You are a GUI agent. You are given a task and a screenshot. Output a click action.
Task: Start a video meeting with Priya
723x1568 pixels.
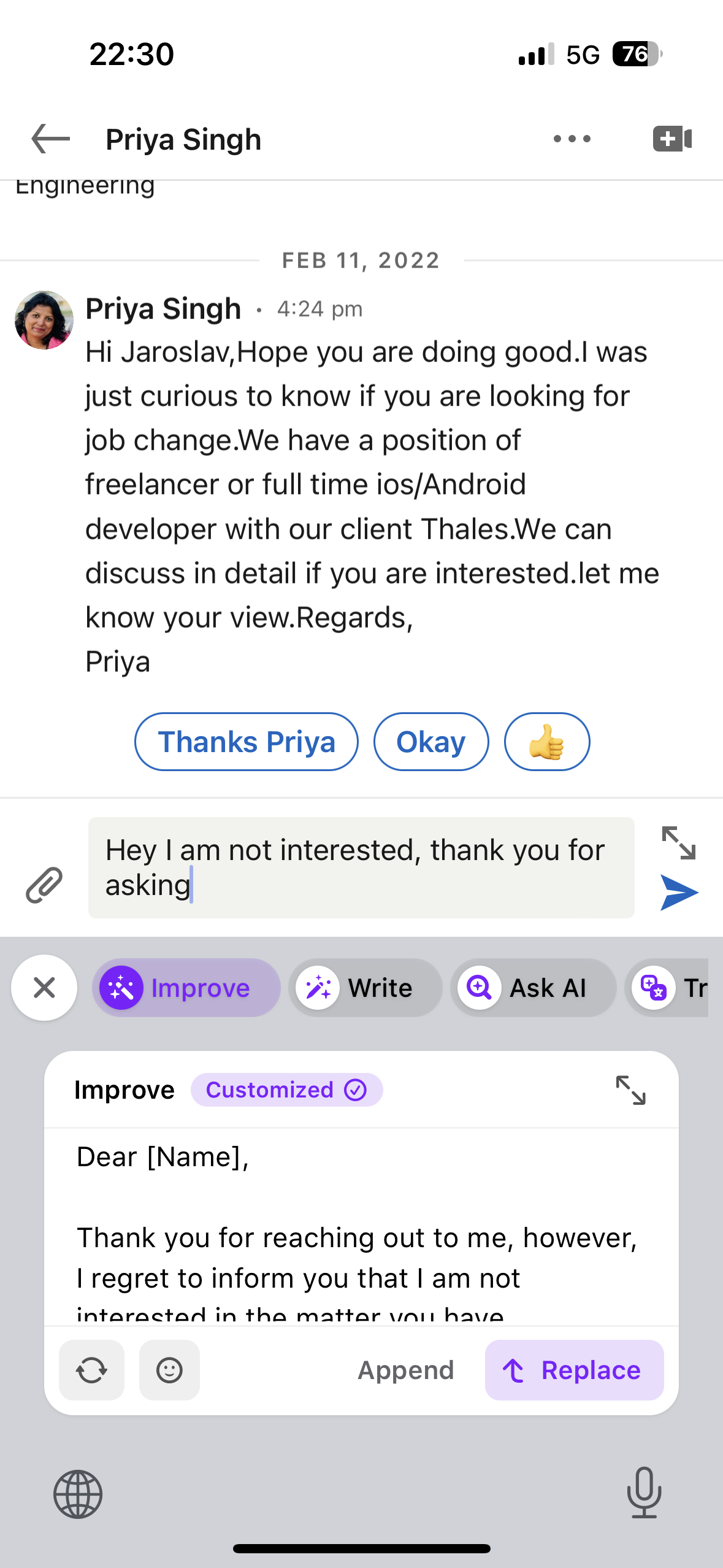(x=672, y=139)
